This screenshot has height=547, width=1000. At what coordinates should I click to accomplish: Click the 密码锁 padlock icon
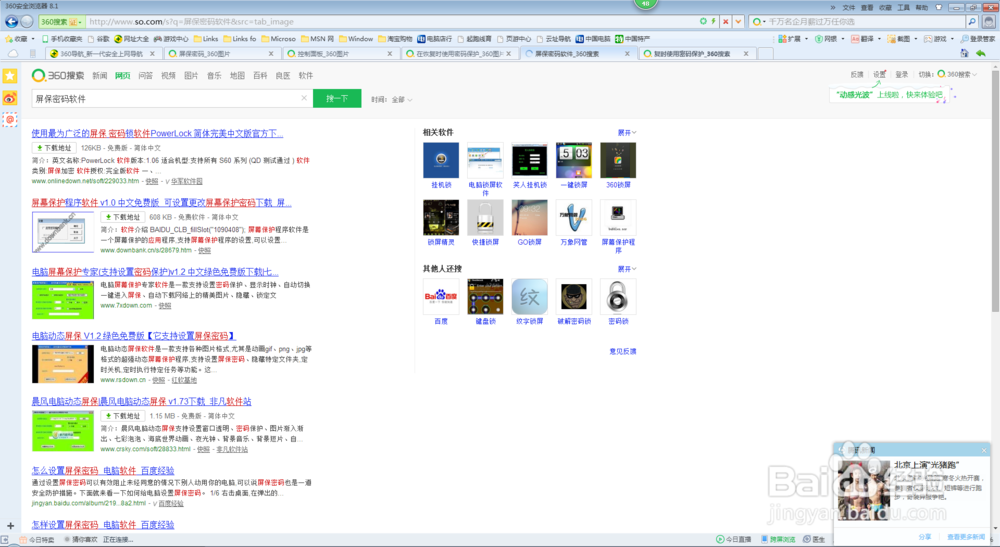618,296
